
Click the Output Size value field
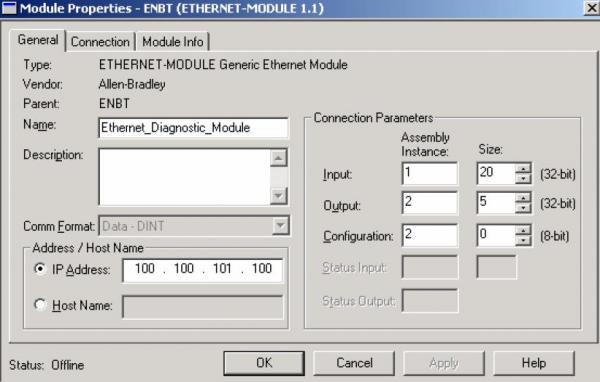point(496,203)
